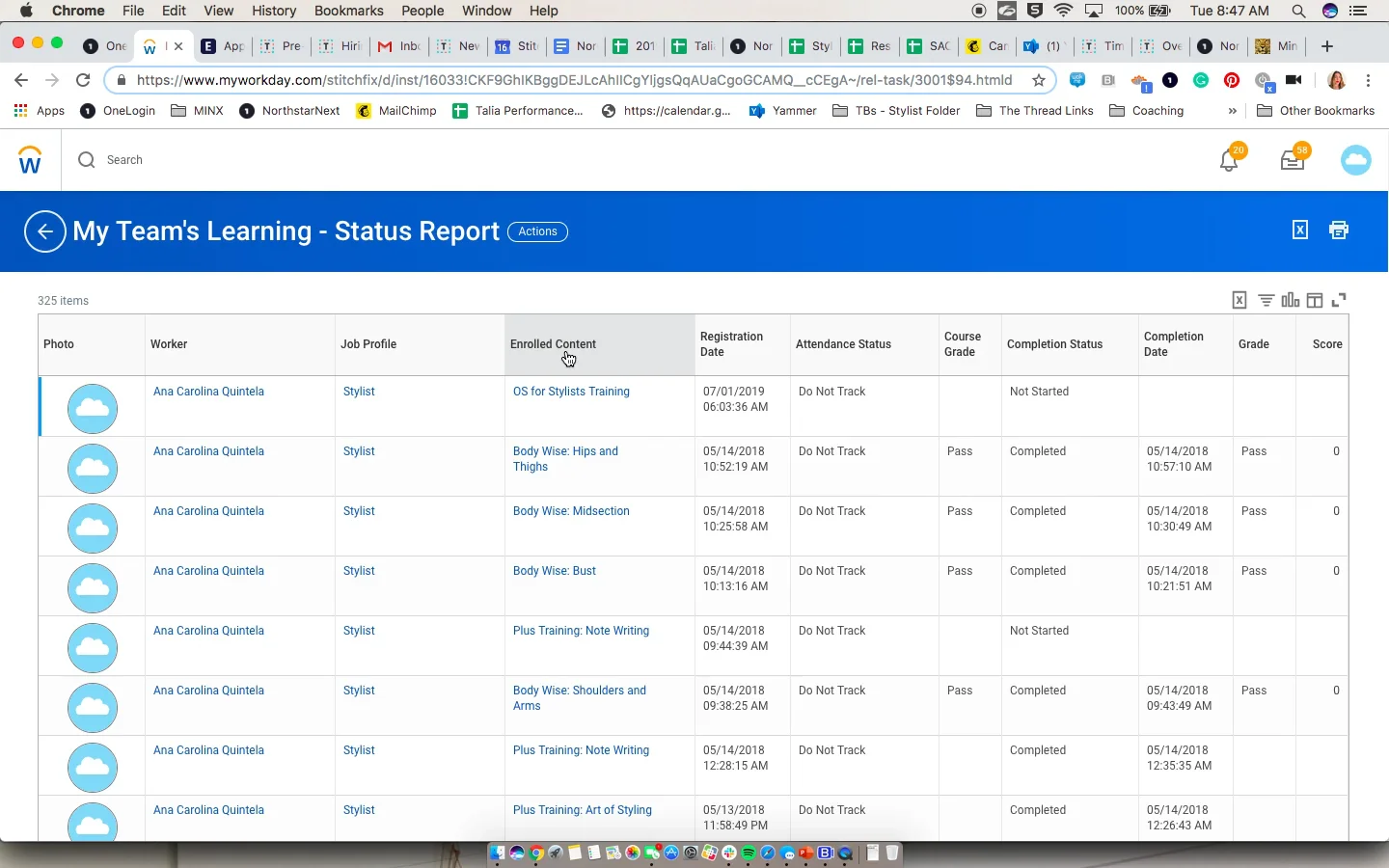Open a new Chrome tab
Screen dimensions: 1389x868
click(1327, 46)
